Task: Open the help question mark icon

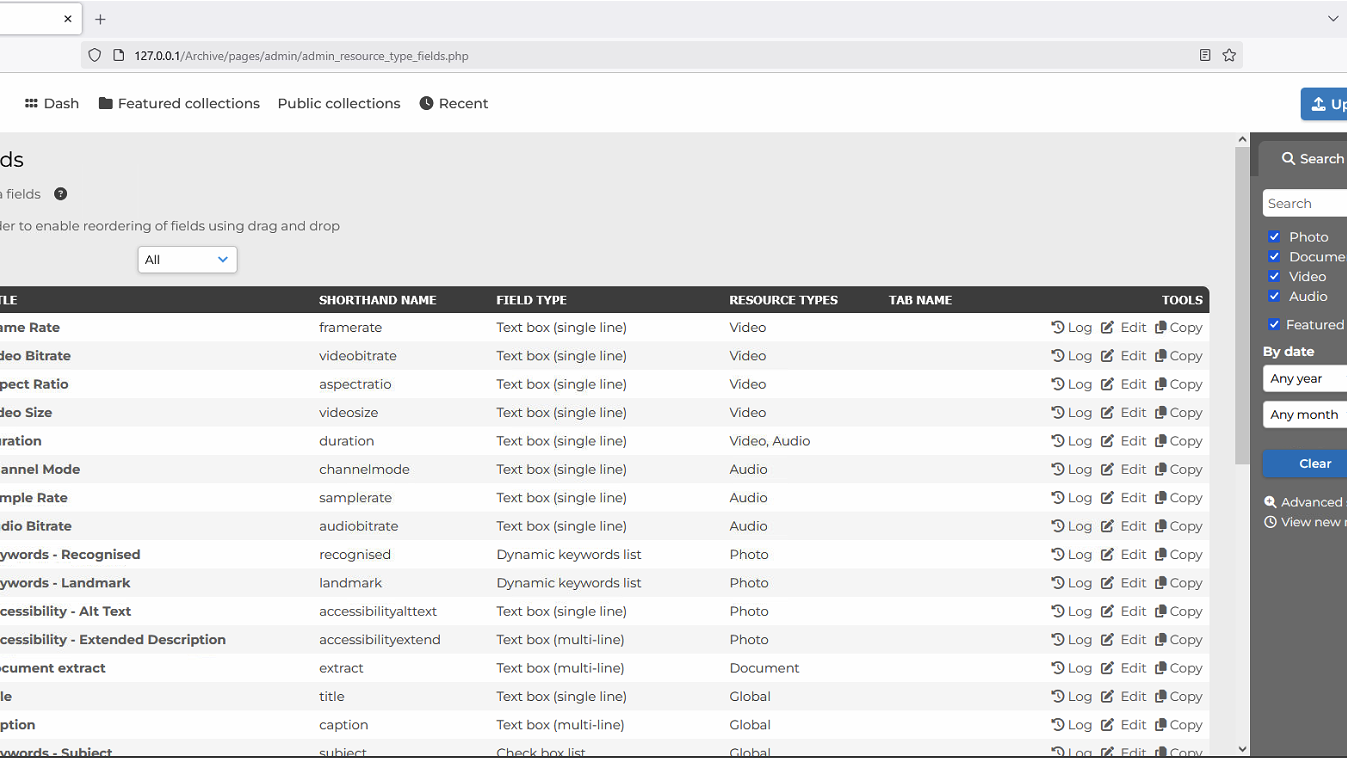Action: tap(61, 194)
